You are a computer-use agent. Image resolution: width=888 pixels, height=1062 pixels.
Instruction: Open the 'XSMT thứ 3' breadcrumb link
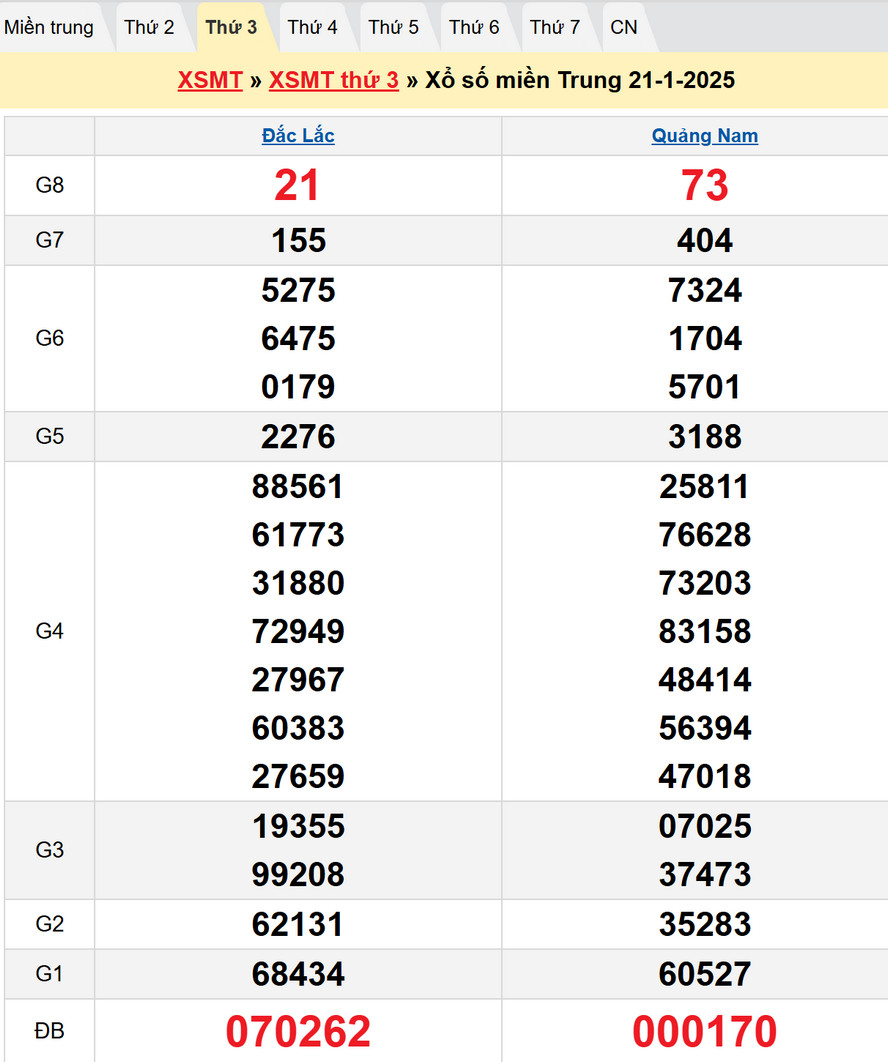coord(334,80)
